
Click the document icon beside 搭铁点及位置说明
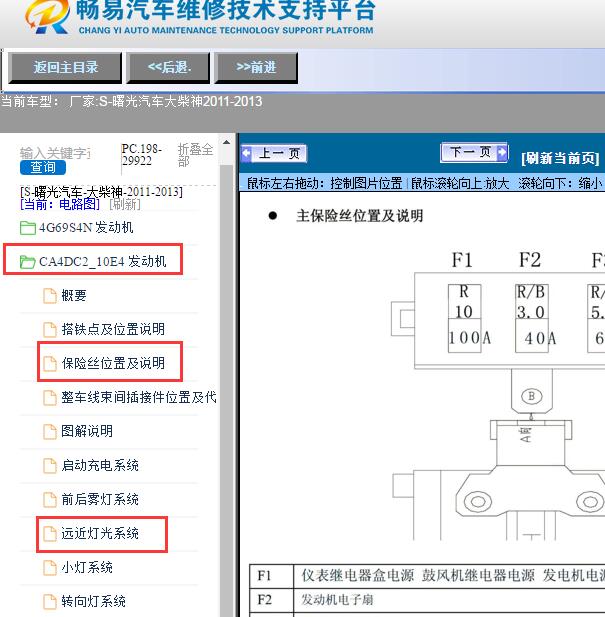(x=50, y=330)
